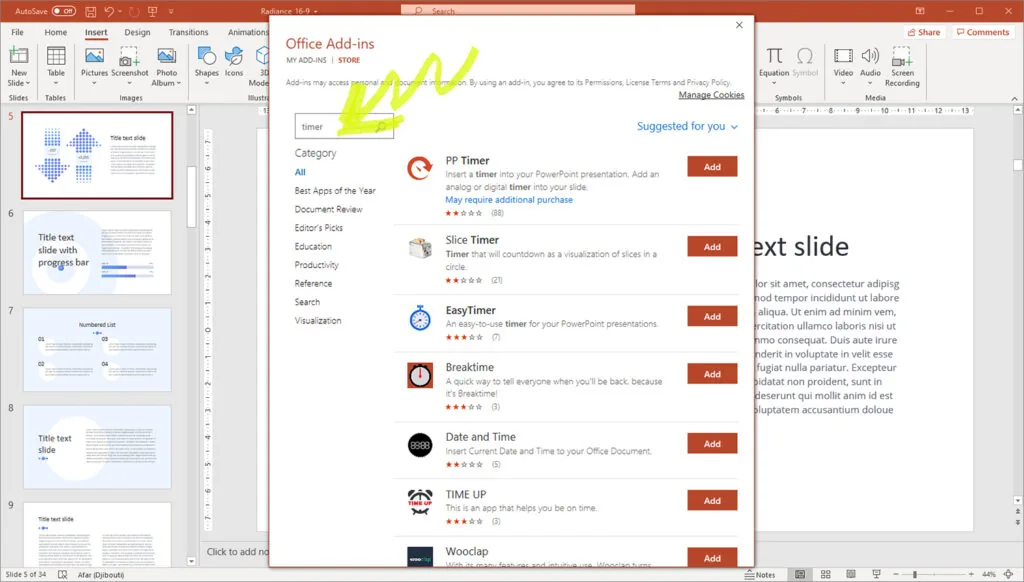Collapse the ribbon with the chevron
The image size is (1024, 582).
click(1014, 99)
